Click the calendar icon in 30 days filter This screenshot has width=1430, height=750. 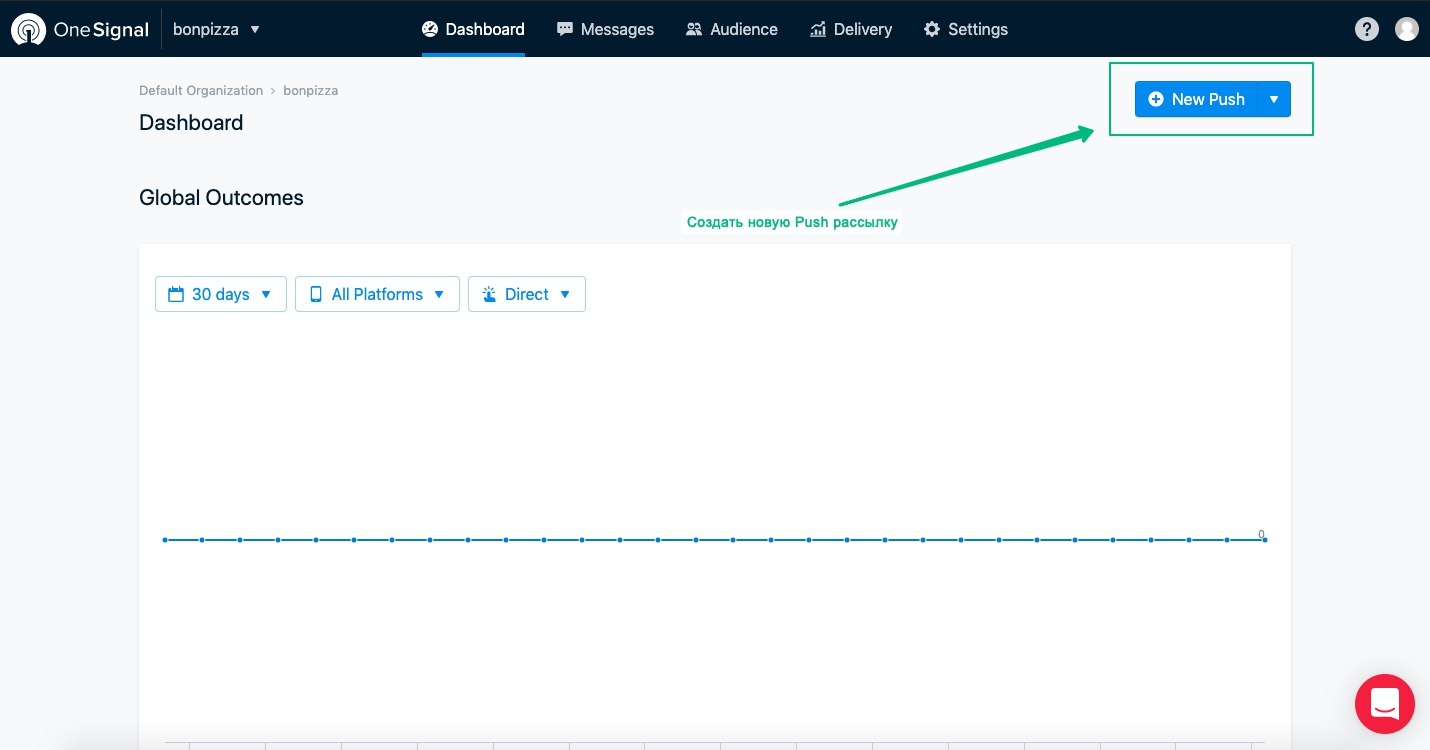click(176, 294)
